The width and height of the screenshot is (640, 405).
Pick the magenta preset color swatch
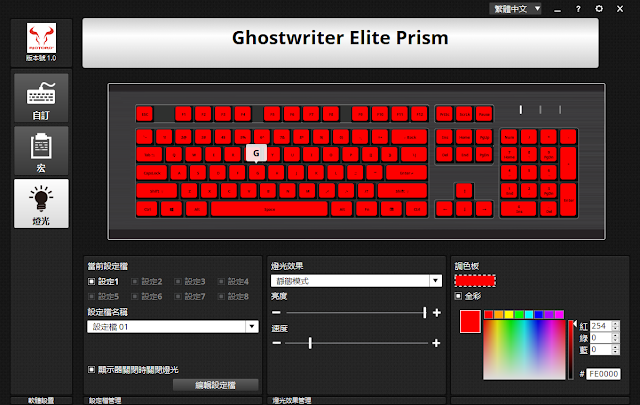[x=559, y=314]
